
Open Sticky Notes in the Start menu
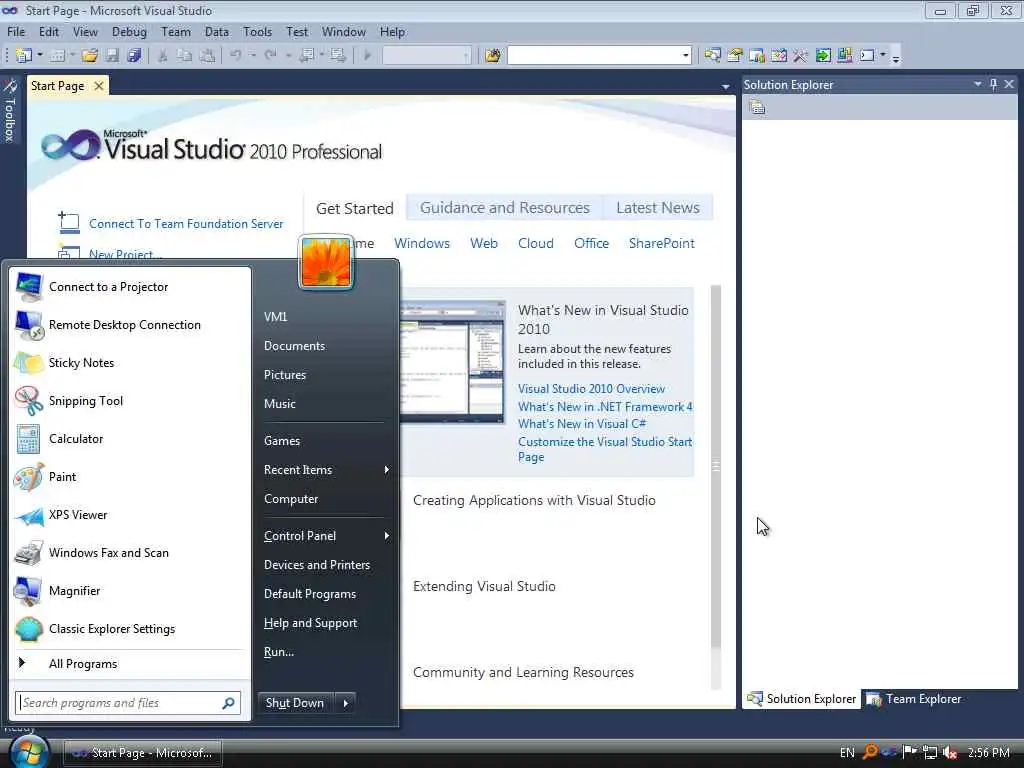pyautogui.click(x=81, y=363)
